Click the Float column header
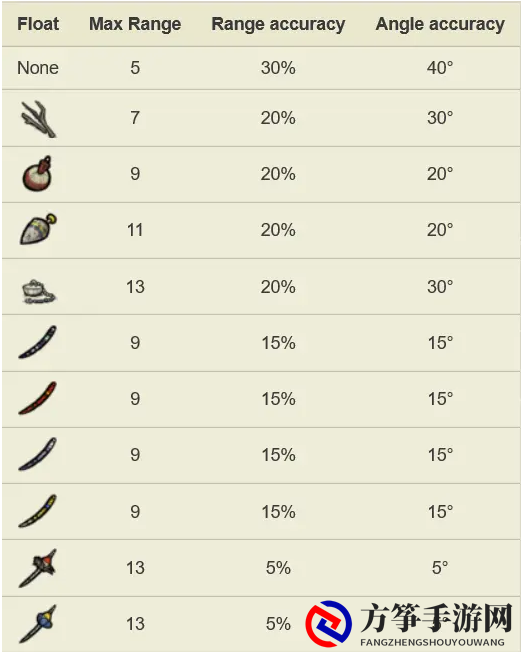Viewport: 522px width, 653px height. point(38,24)
